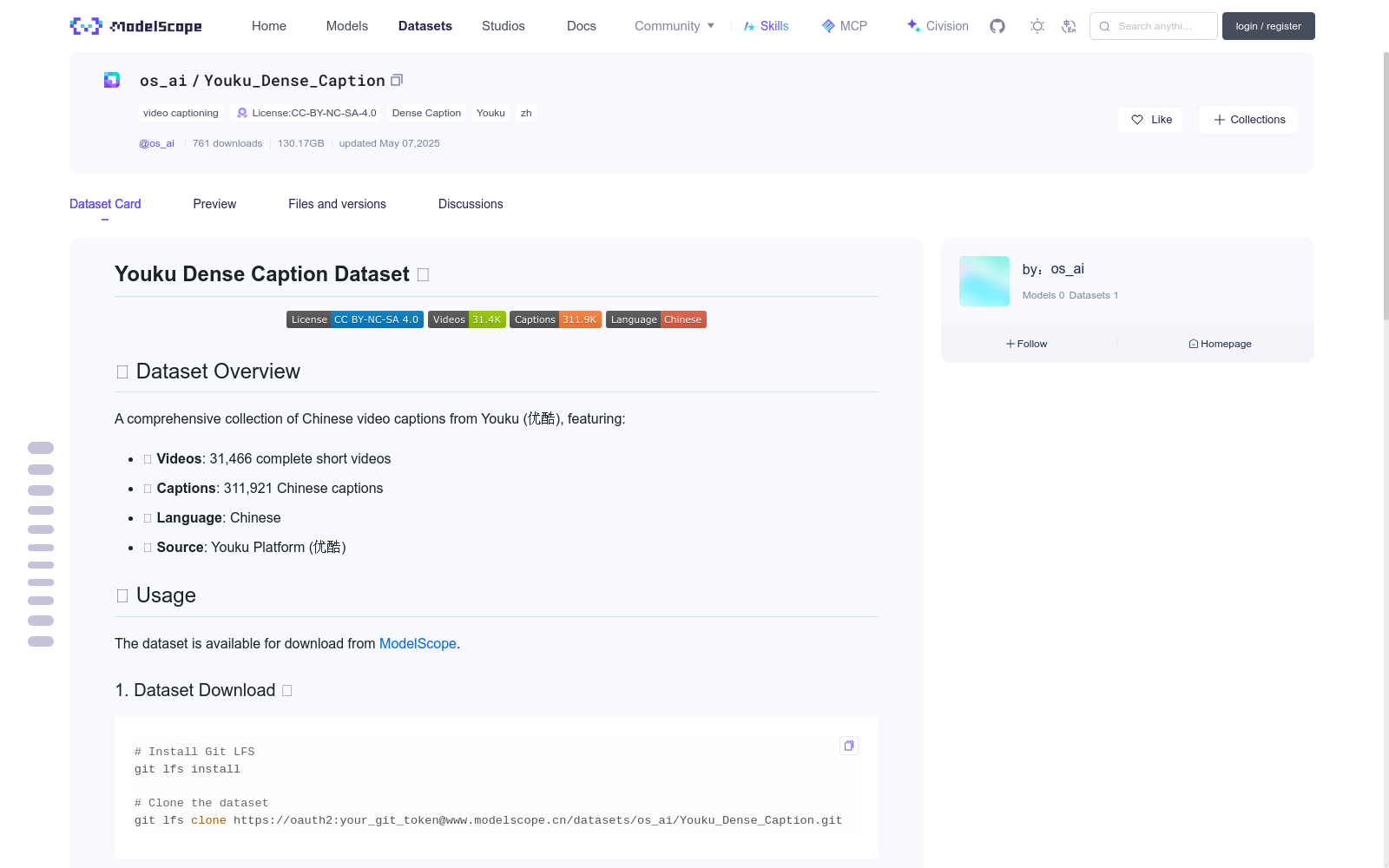The image size is (1389, 868).
Task: Toggle the light/dark theme sun icon
Action: 1037,26
